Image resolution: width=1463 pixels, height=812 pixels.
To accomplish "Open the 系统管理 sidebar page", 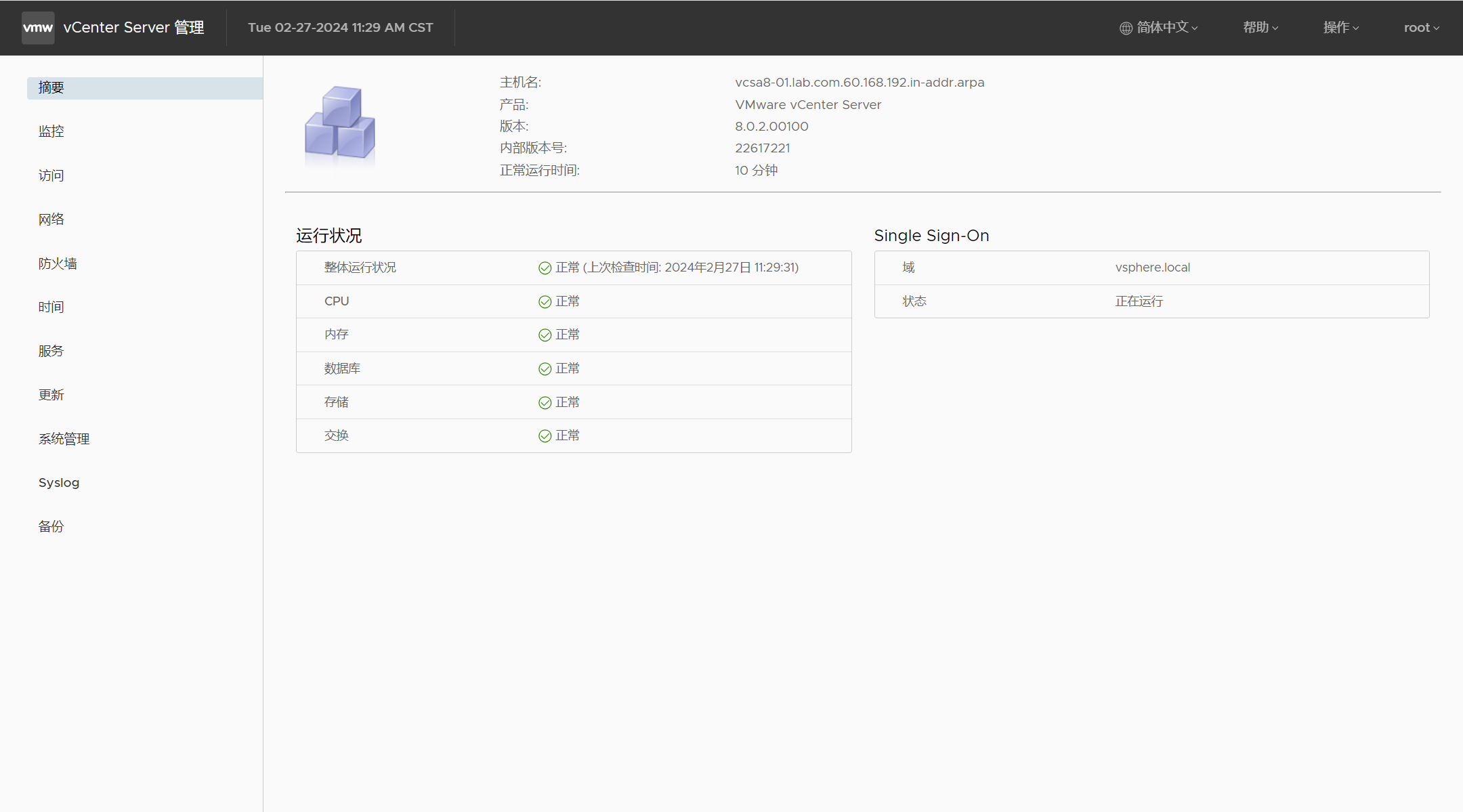I will [x=64, y=439].
